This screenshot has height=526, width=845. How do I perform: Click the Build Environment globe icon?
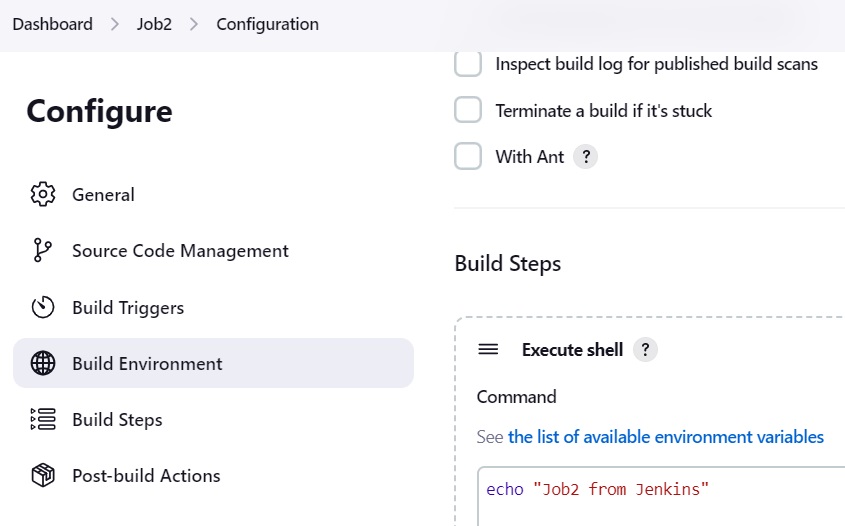(x=43, y=363)
